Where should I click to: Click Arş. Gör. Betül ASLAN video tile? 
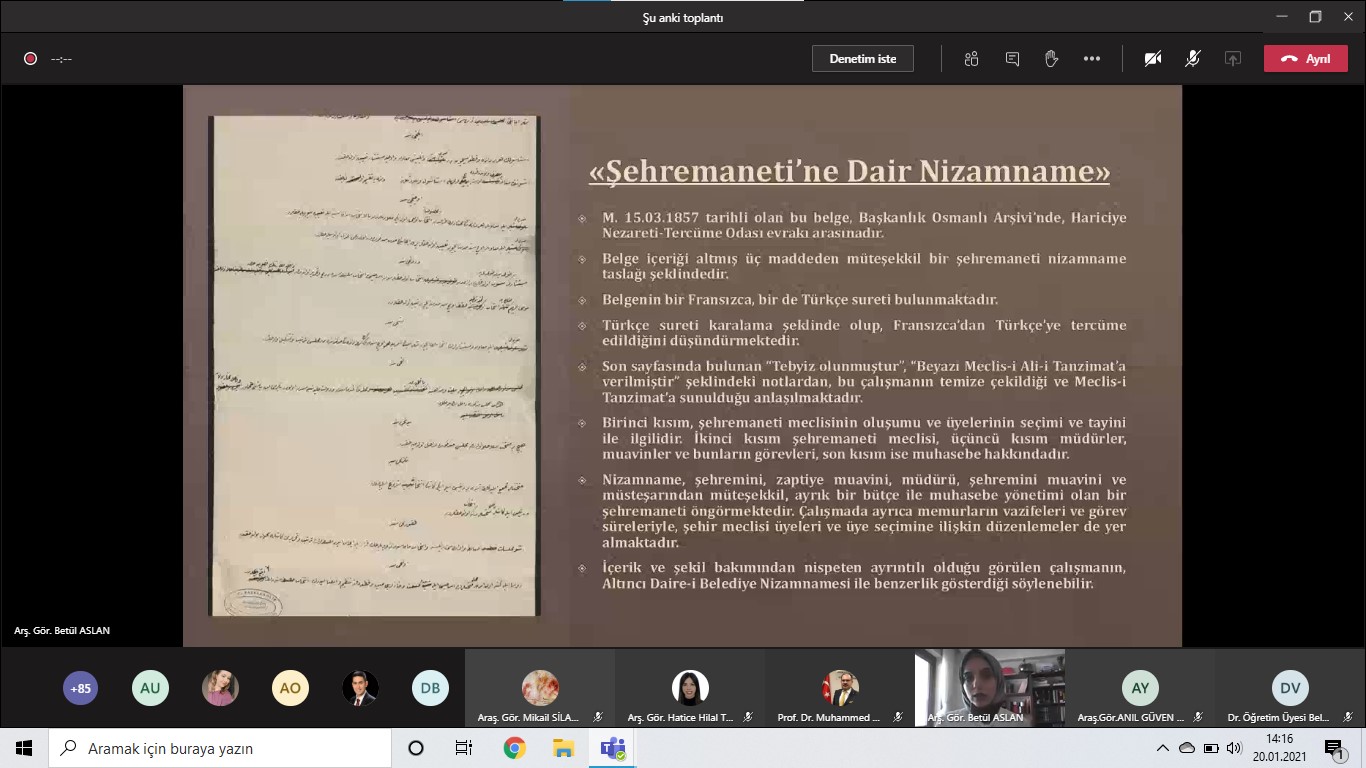click(x=989, y=686)
